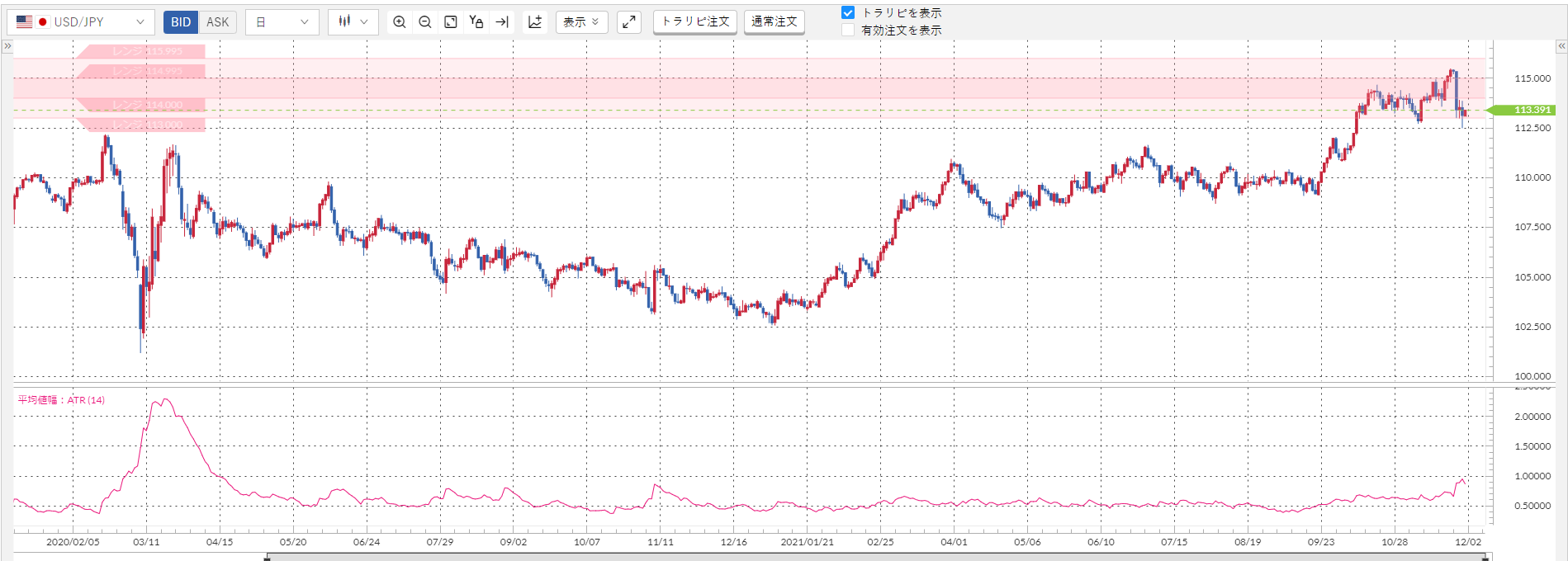Click the 09/23 date axis label
The height and width of the screenshot is (561, 1568).
click(1321, 542)
